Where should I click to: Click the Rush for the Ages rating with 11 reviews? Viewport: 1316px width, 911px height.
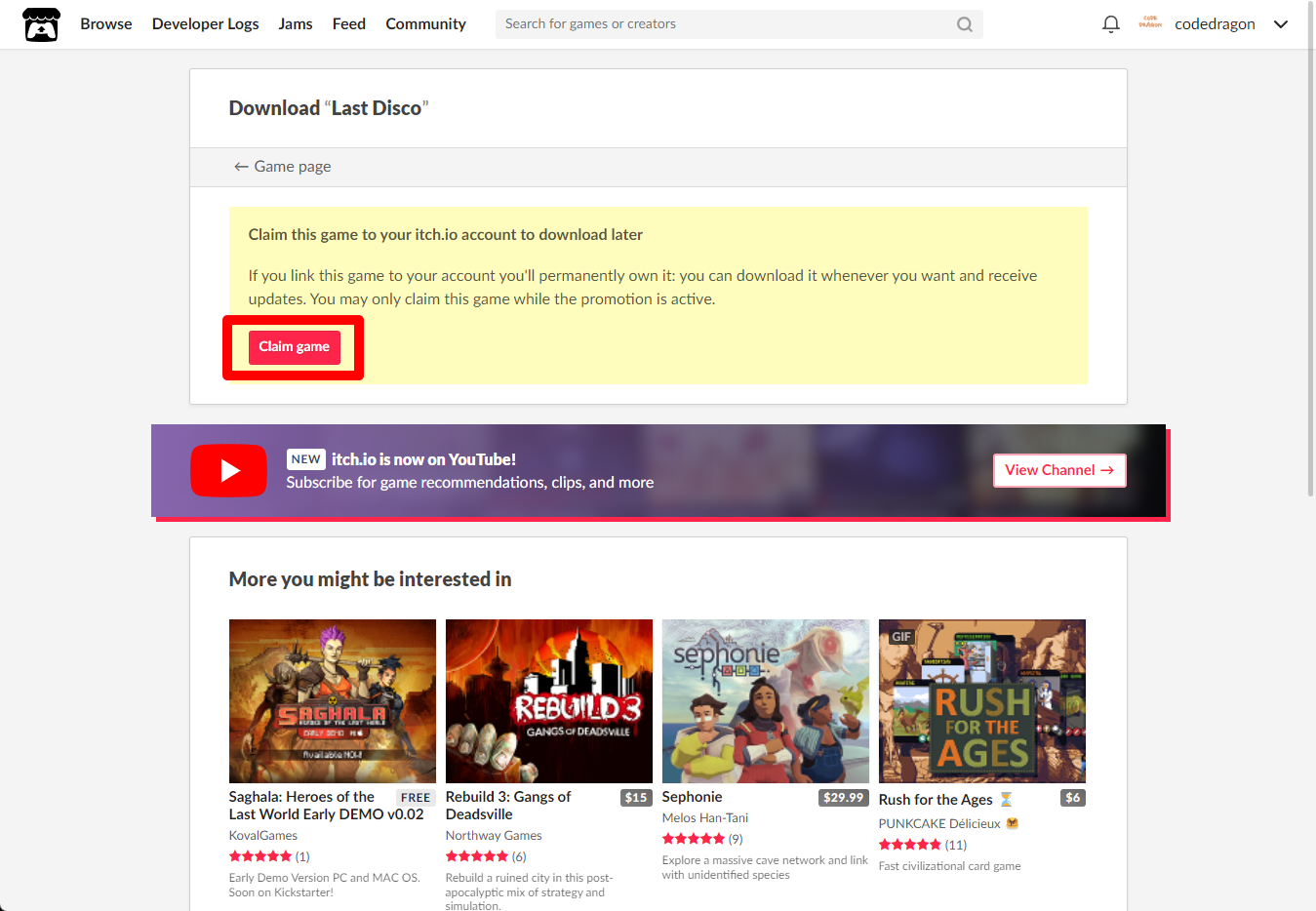[x=910, y=845]
